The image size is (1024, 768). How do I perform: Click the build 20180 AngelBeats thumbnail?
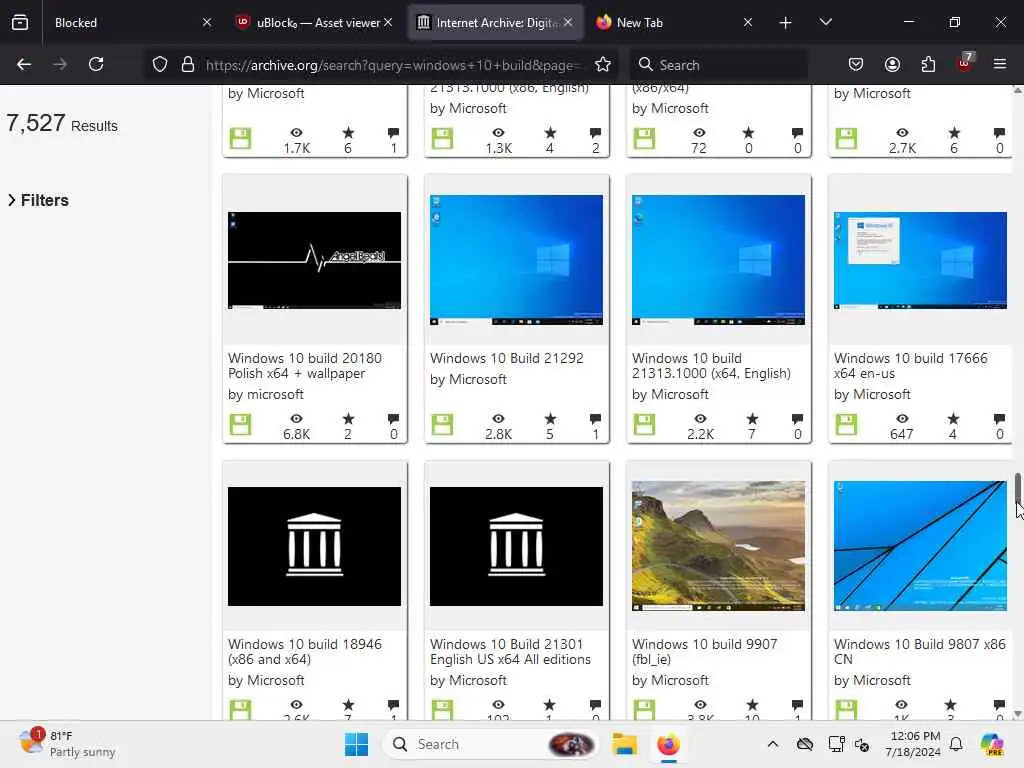coord(314,260)
